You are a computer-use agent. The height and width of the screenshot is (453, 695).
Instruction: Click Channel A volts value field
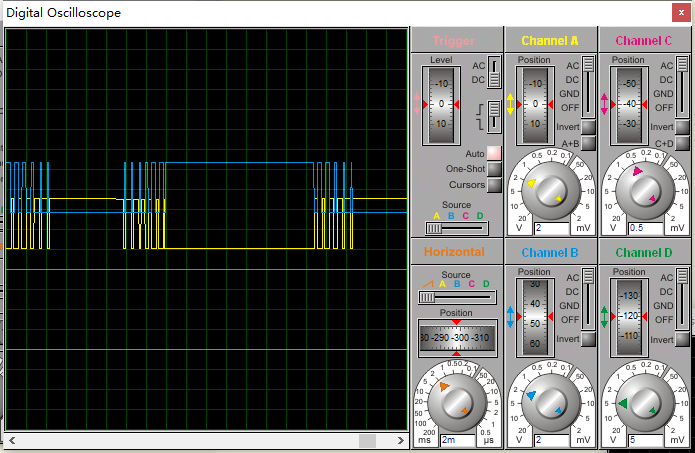tap(551, 228)
